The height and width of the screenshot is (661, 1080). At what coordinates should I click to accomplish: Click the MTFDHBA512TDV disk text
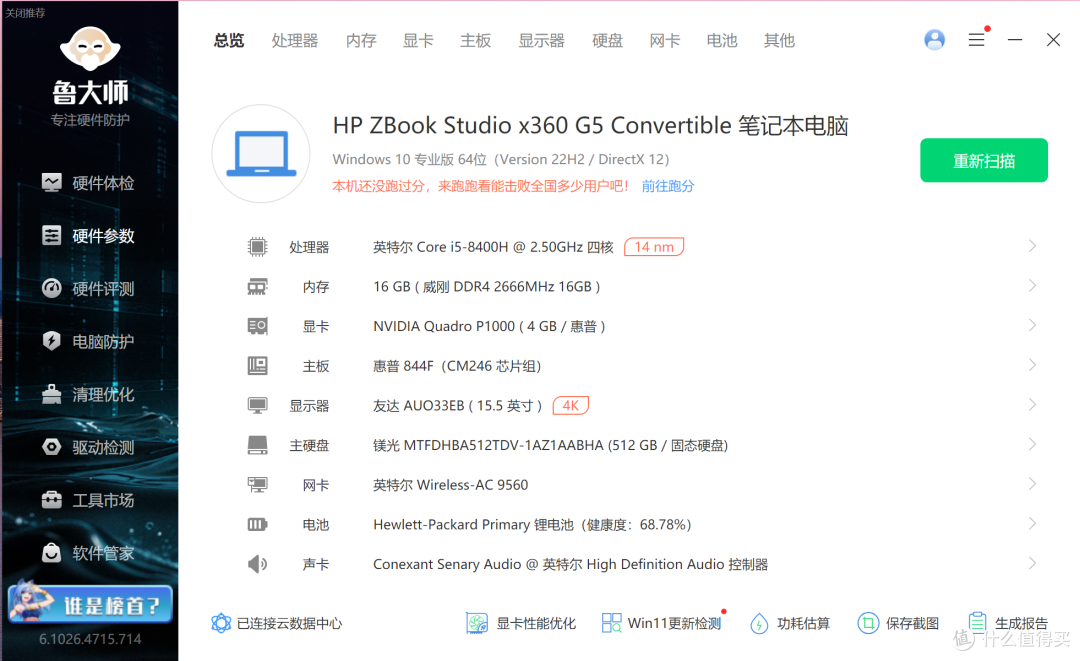550,445
